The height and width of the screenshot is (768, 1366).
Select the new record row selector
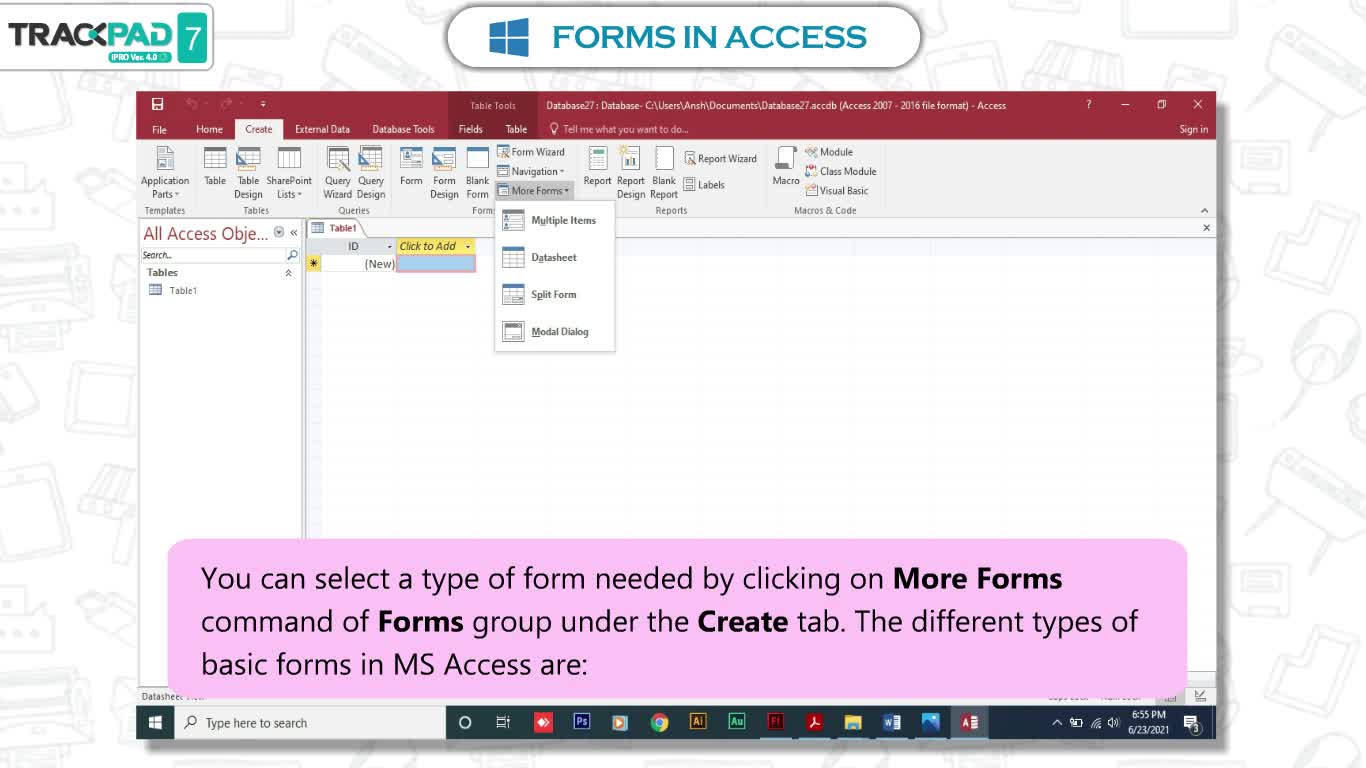tap(314, 264)
